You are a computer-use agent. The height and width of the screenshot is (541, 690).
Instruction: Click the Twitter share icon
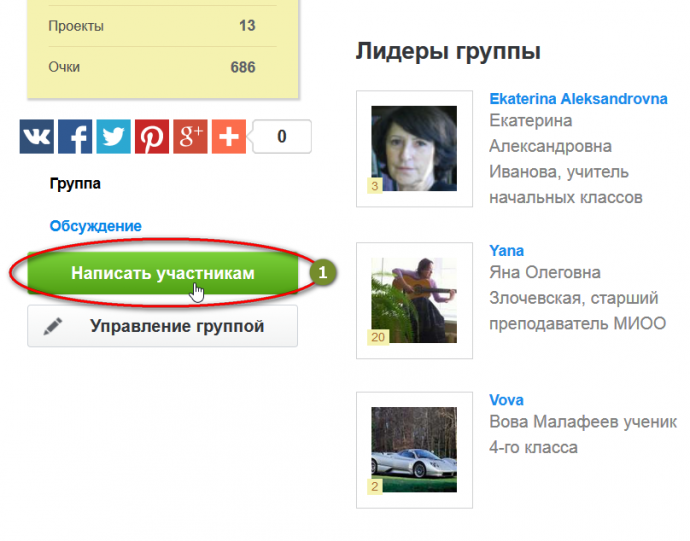coord(114,137)
